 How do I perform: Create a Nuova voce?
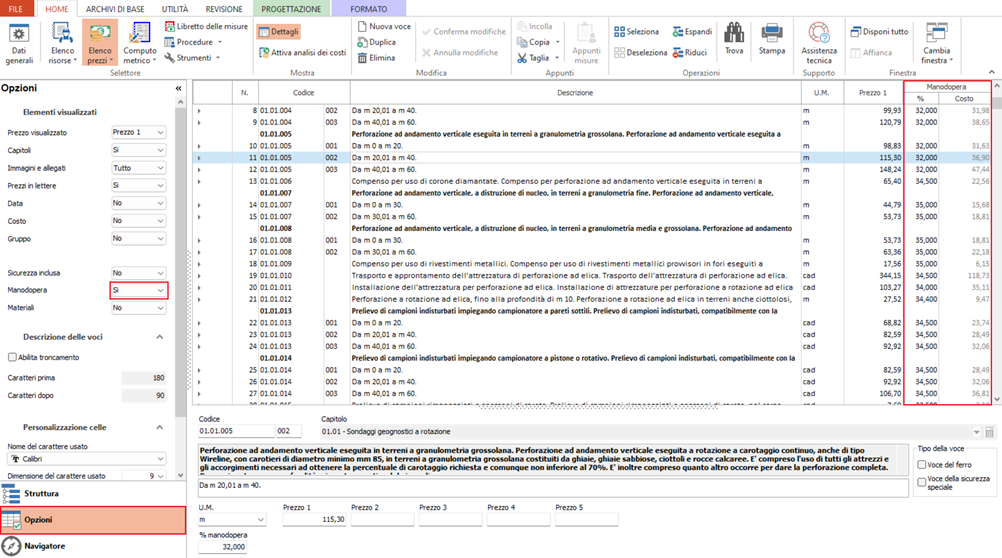point(384,26)
